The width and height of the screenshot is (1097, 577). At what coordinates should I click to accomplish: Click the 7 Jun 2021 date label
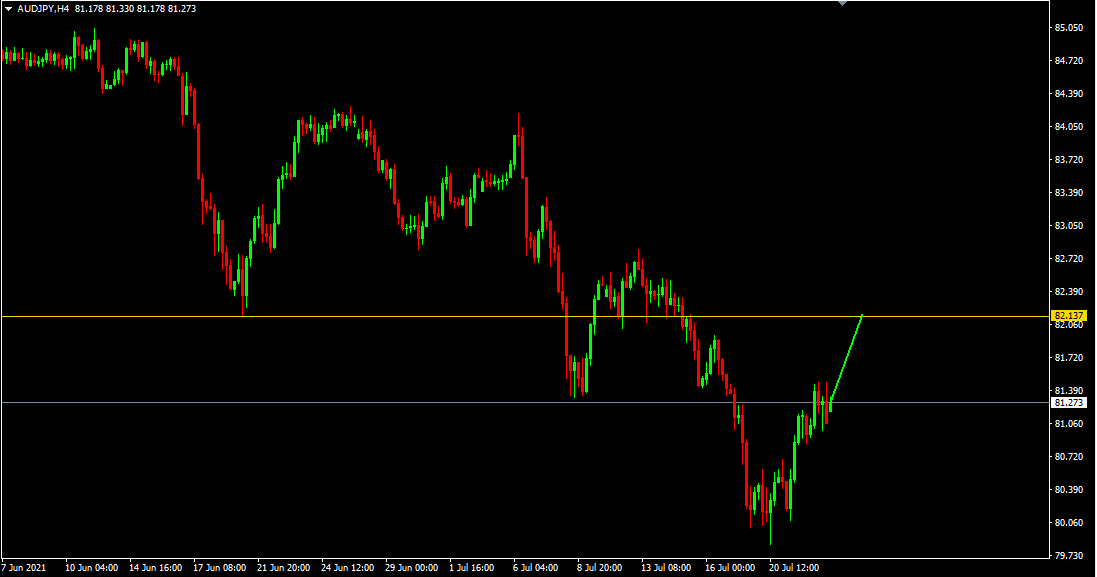24,568
